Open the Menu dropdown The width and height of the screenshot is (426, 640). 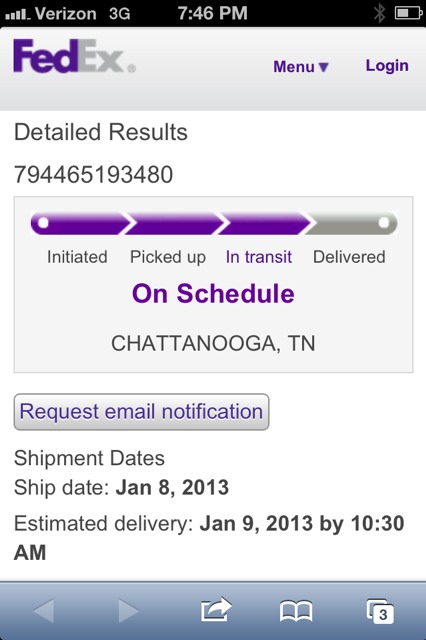coord(301,67)
